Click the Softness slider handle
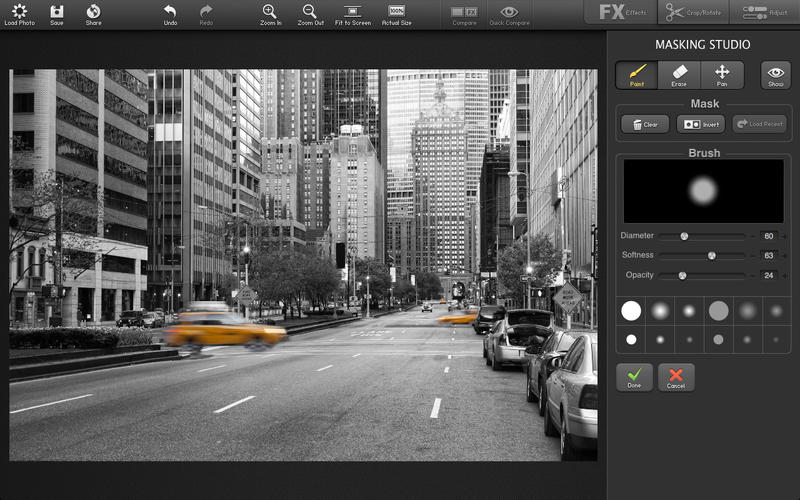Screen dimensions: 800x500 coord(711,256)
